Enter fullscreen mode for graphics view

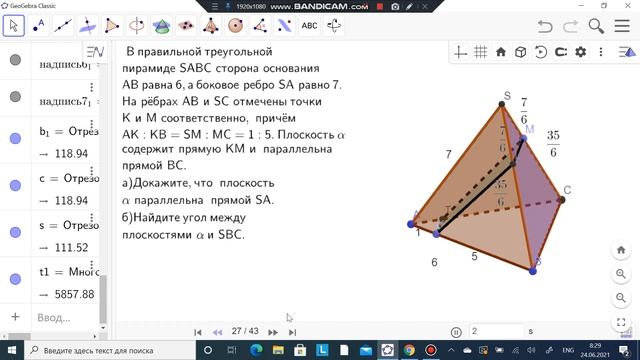621,322
